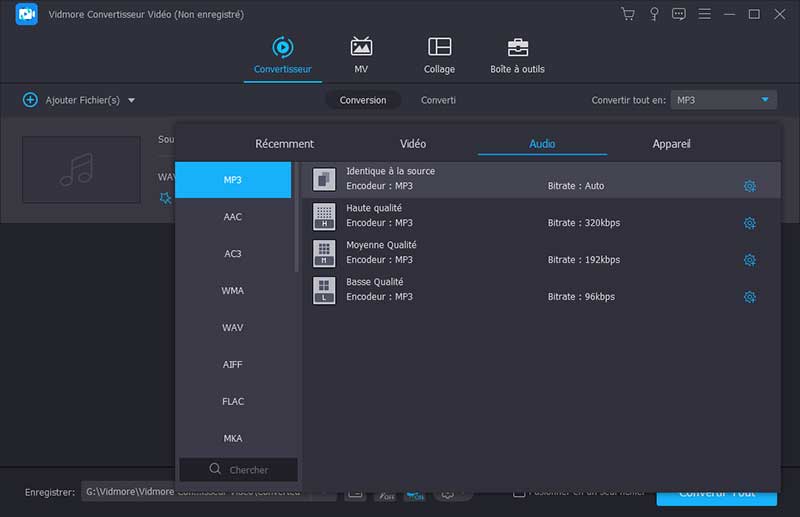Open the shopping cart purchase icon
This screenshot has width=800, height=517.
[627, 14]
